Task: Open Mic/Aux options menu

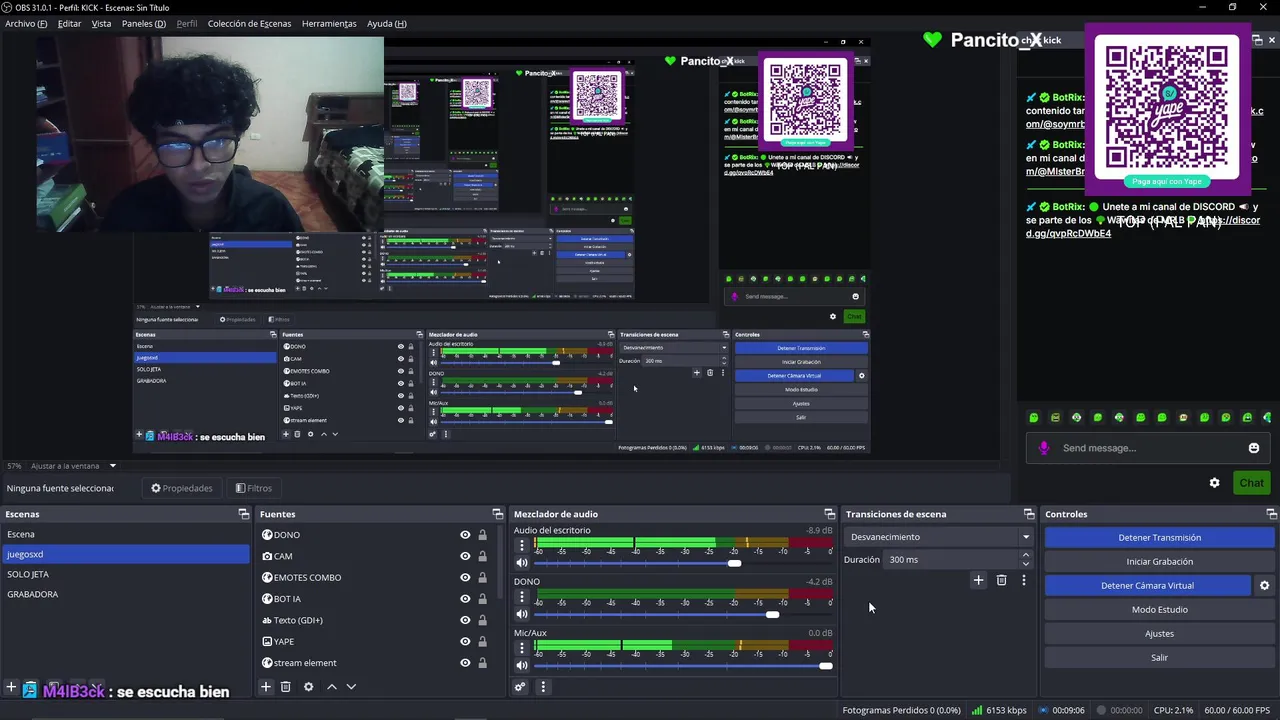Action: click(x=521, y=649)
